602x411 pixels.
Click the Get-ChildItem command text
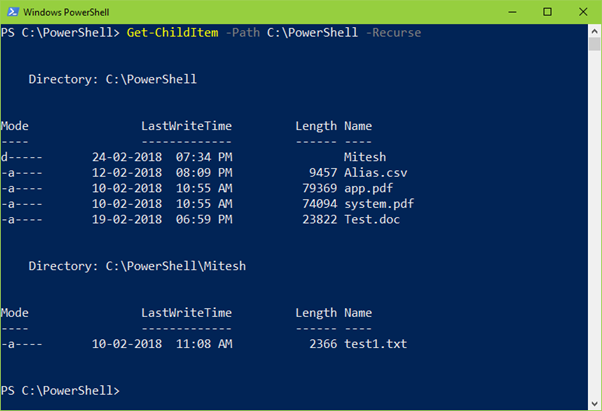pyautogui.click(x=169, y=33)
